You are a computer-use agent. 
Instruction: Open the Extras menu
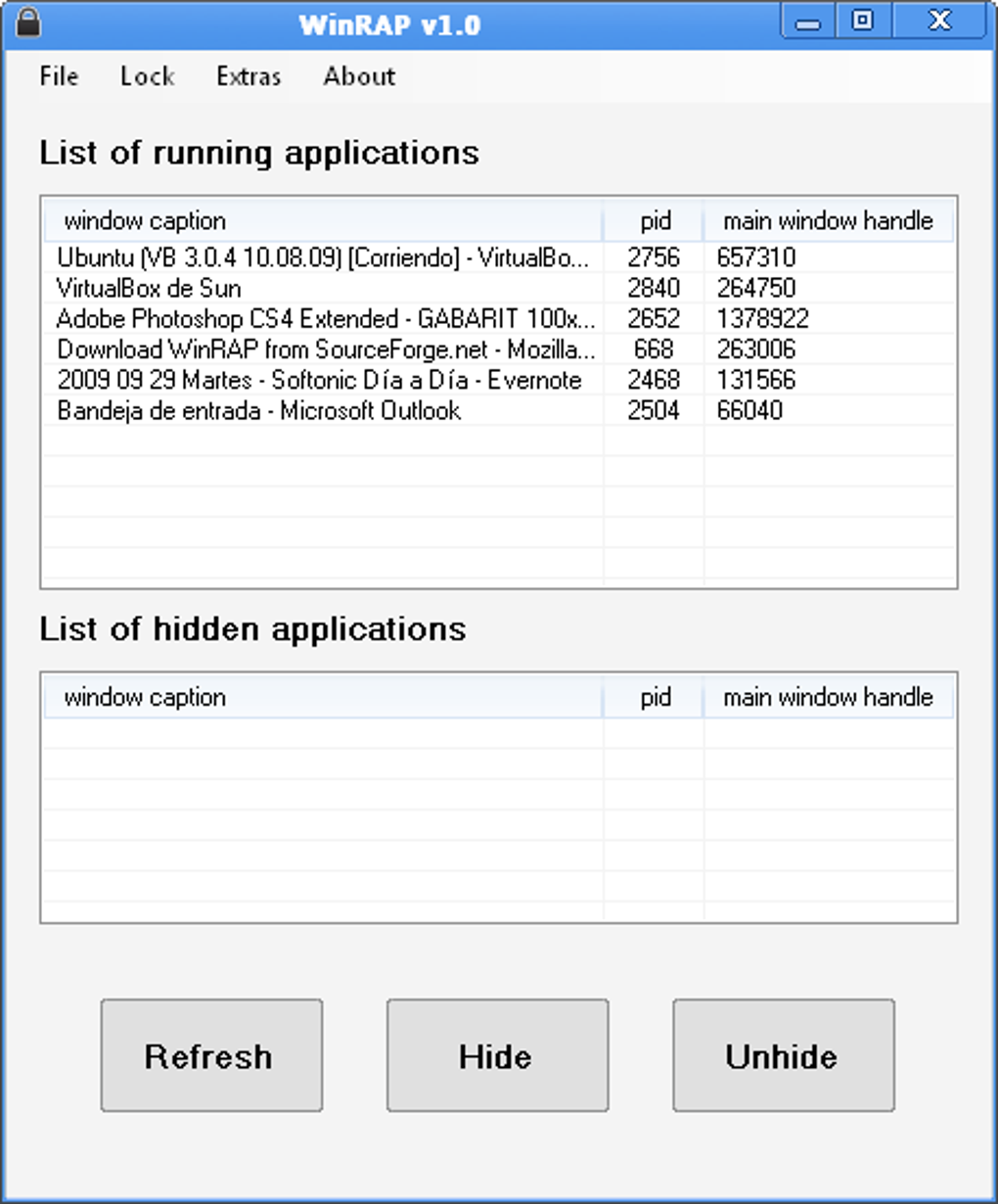249,76
